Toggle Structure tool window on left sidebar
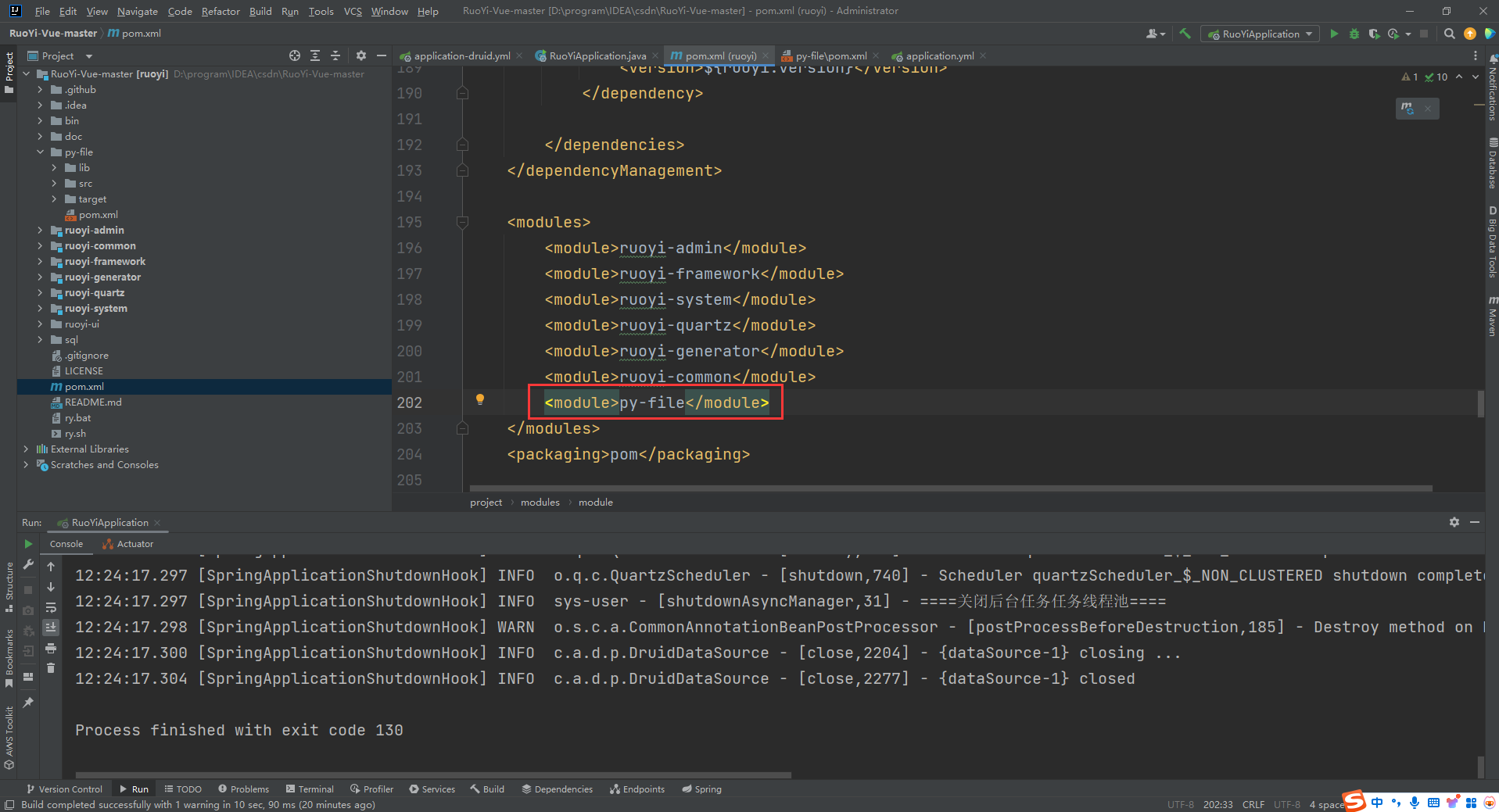This screenshot has height=812, width=1499. (9, 586)
